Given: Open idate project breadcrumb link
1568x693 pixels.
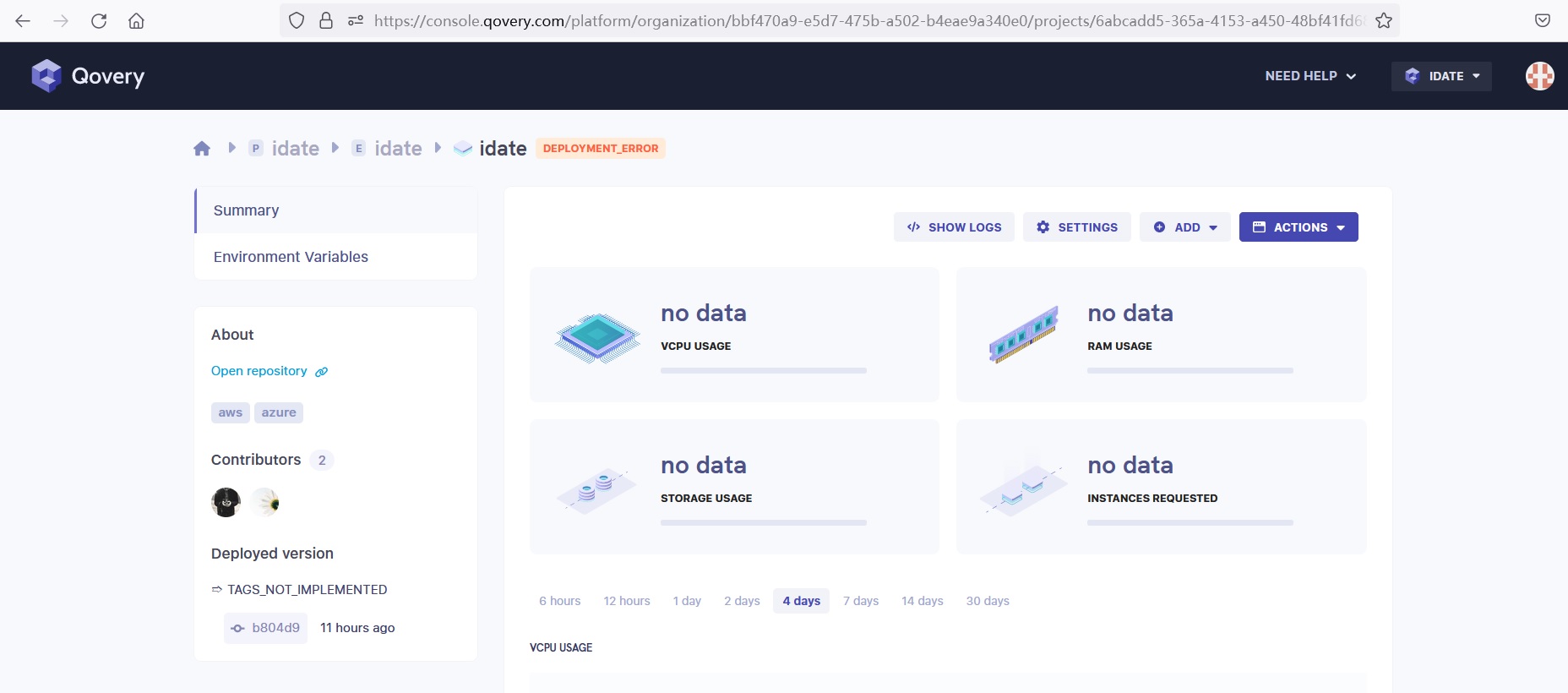Looking at the screenshot, I should coord(296,149).
